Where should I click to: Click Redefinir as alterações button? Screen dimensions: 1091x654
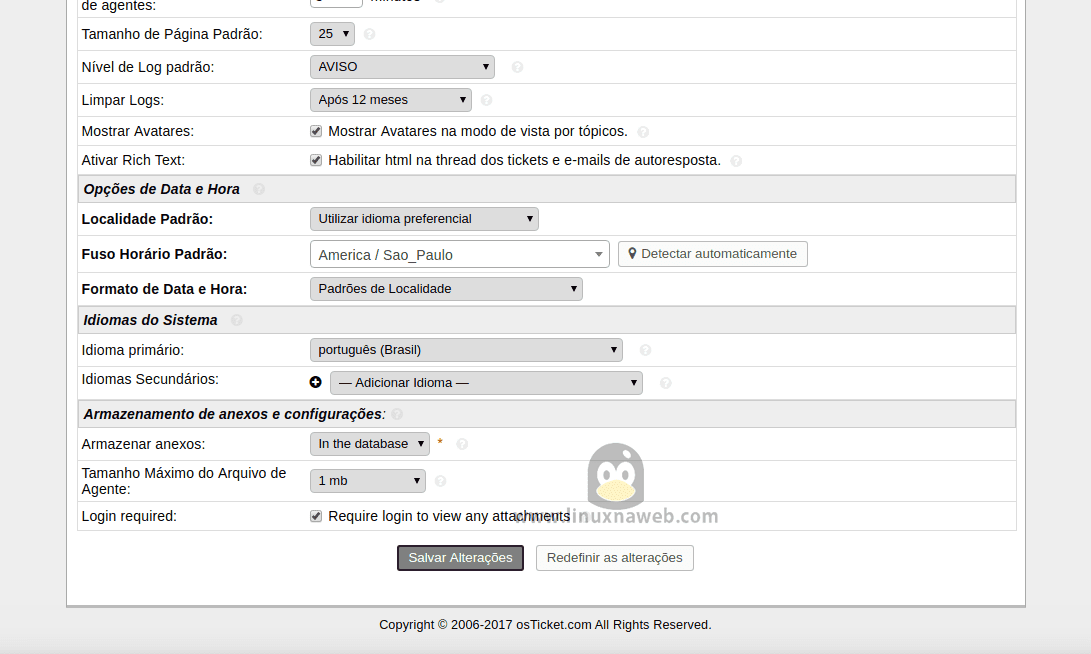tap(614, 558)
